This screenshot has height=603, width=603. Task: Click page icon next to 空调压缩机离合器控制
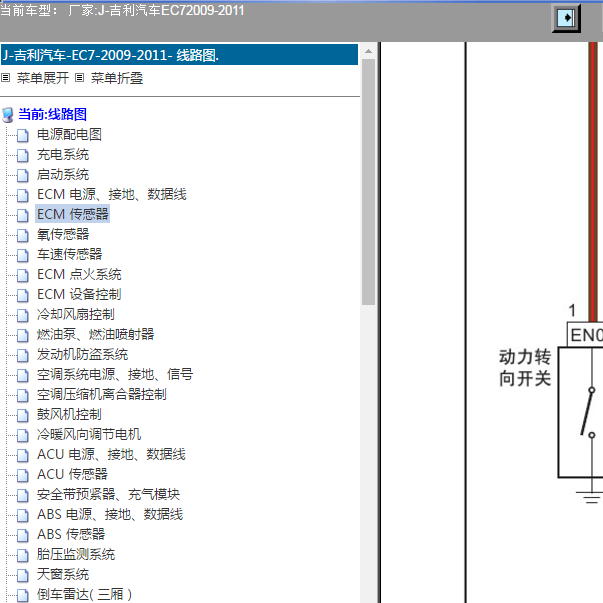pos(23,395)
